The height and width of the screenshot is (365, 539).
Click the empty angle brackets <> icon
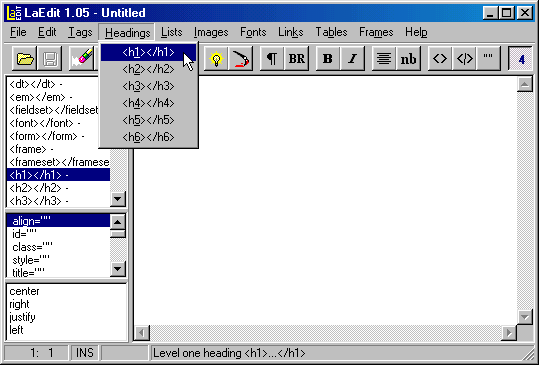[440, 59]
